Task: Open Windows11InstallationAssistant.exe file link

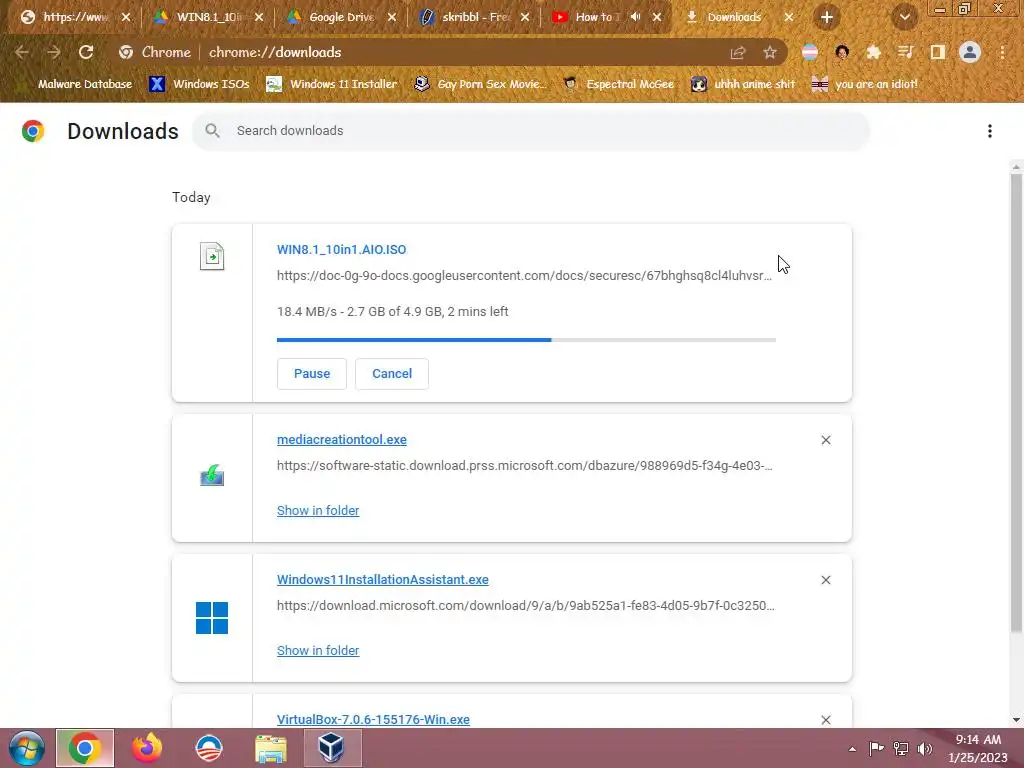Action: point(383,579)
